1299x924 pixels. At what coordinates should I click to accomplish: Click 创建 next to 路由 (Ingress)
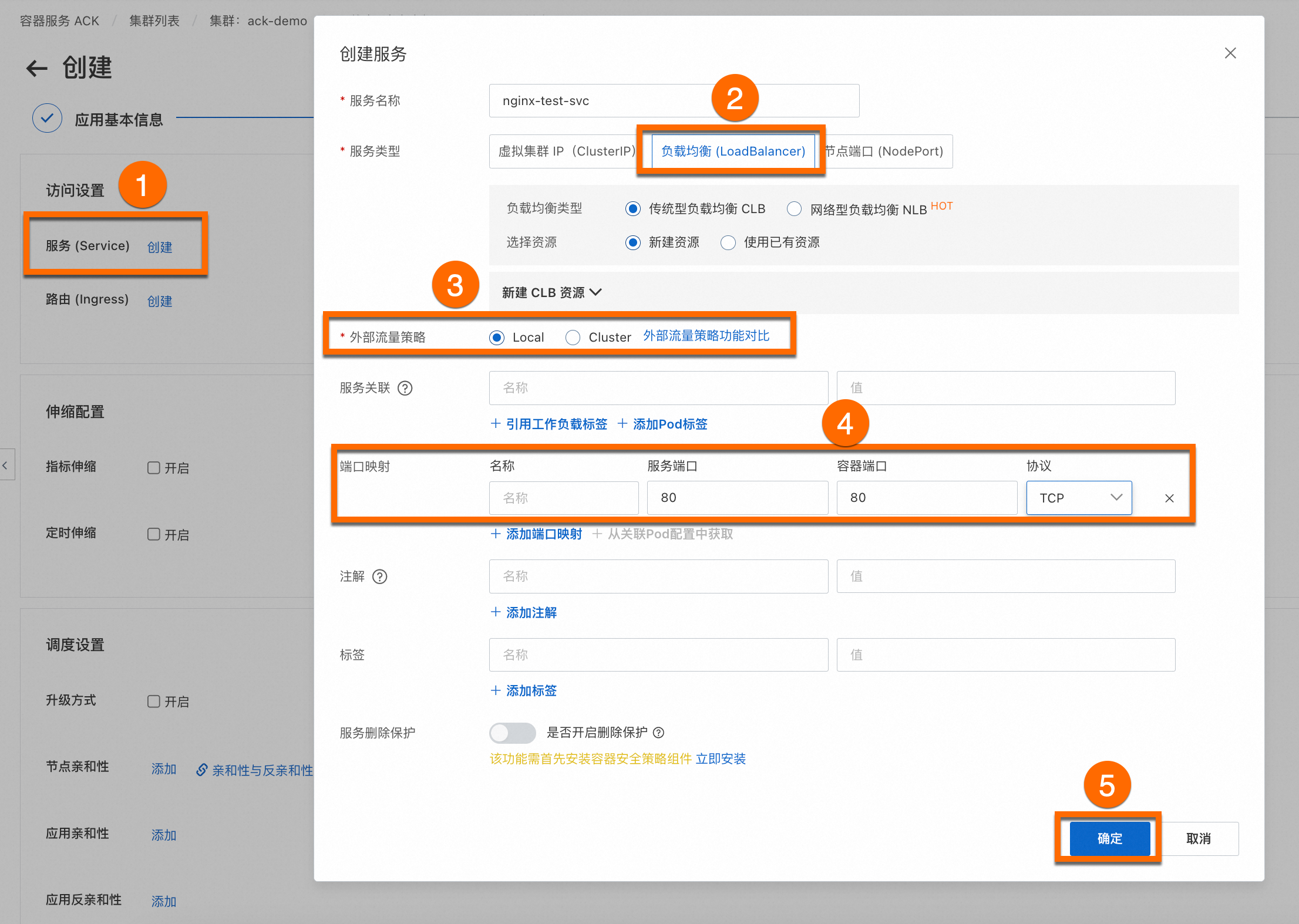(160, 301)
